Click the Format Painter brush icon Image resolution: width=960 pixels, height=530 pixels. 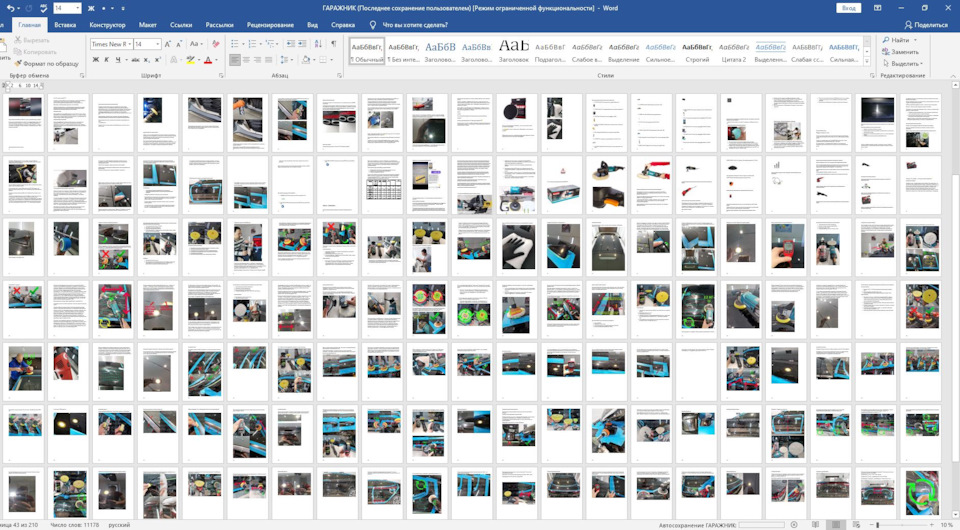pyautogui.click(x=18, y=63)
